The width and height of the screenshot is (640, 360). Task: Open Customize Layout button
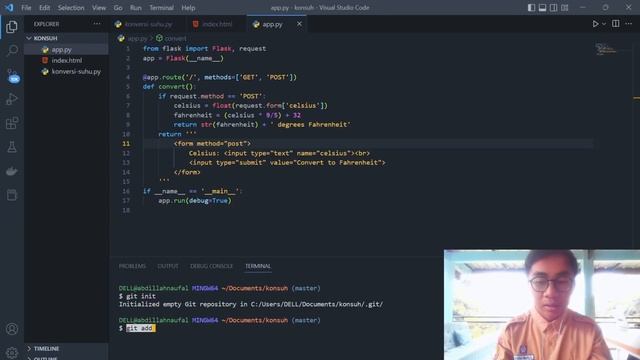564,7
